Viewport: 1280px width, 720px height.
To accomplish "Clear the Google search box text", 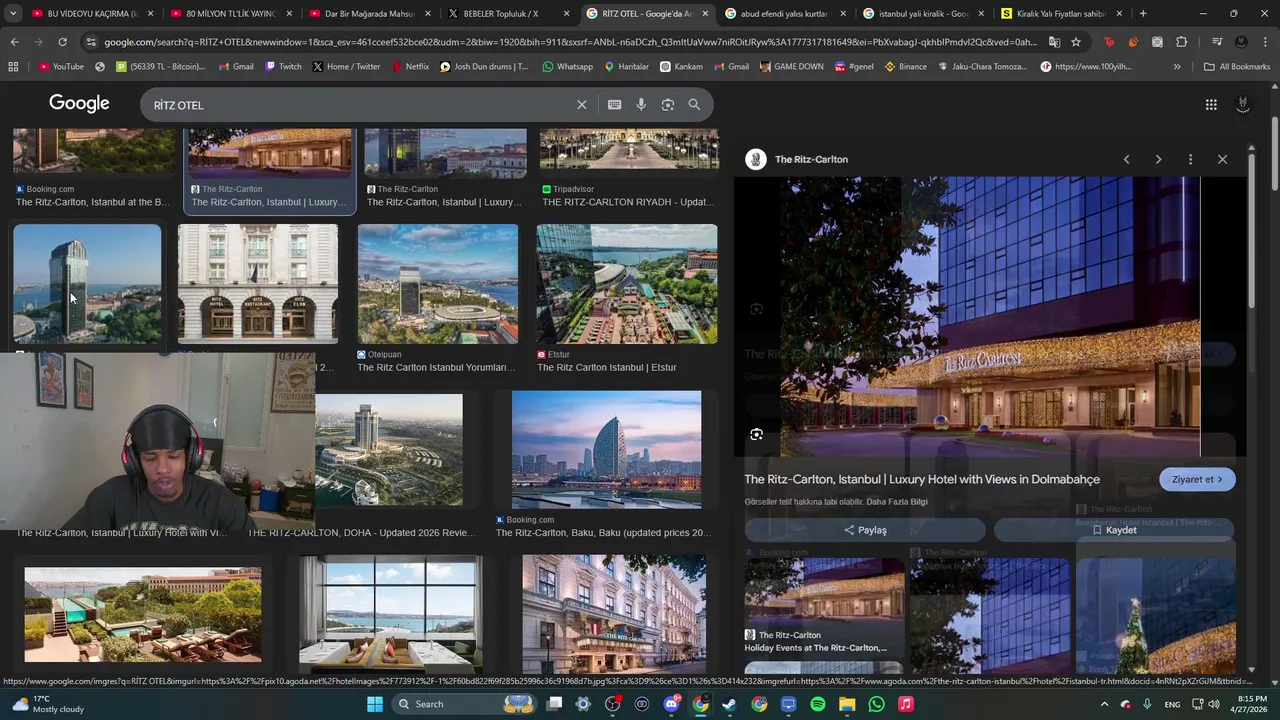I will pos(581,105).
